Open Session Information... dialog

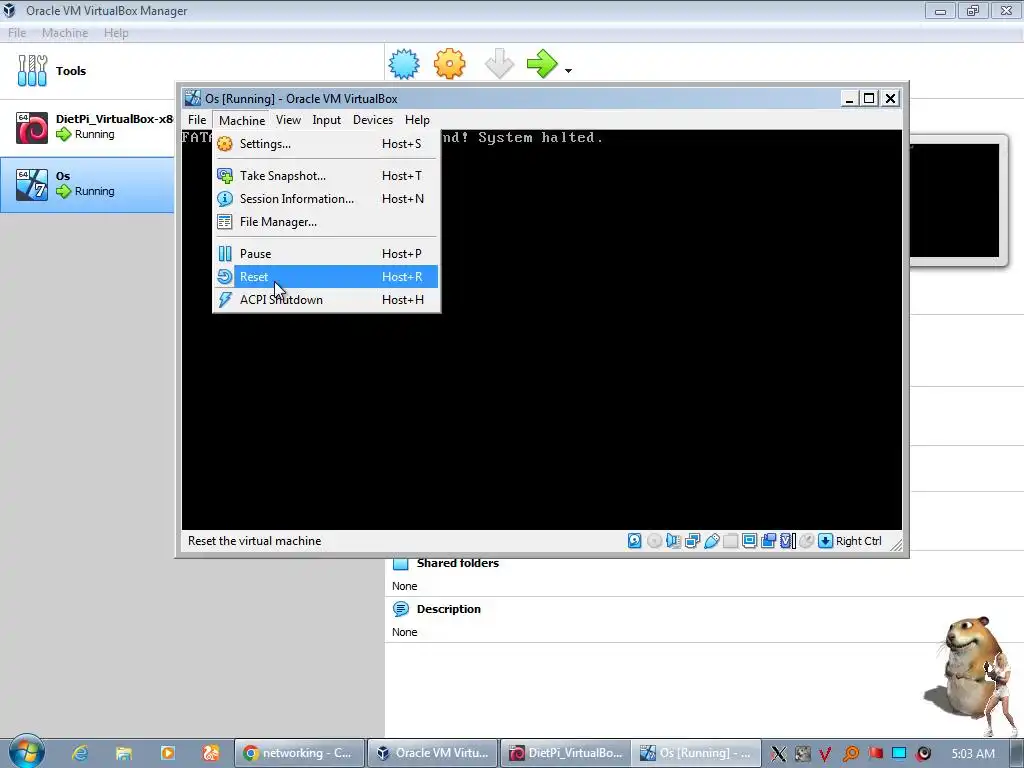point(327,199)
